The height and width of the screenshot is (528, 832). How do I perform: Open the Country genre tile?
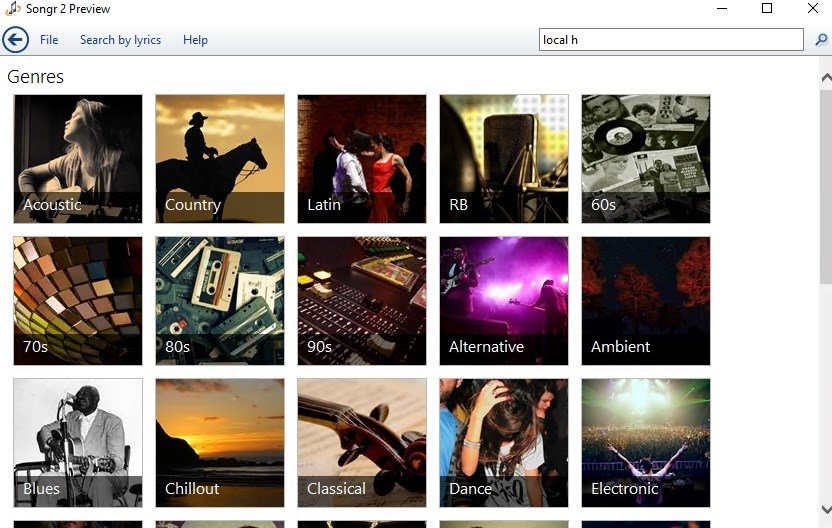(220, 159)
